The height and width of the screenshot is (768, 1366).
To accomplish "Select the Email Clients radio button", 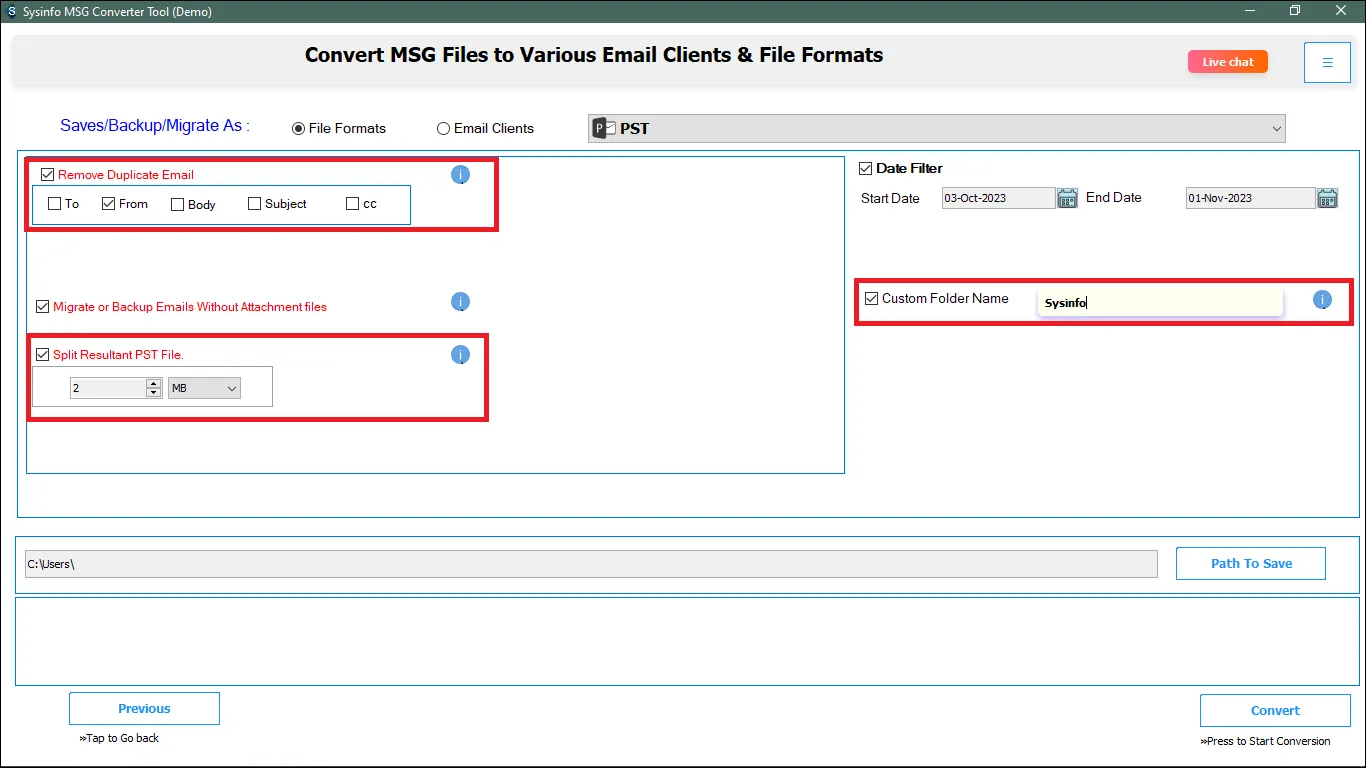I will [x=443, y=129].
